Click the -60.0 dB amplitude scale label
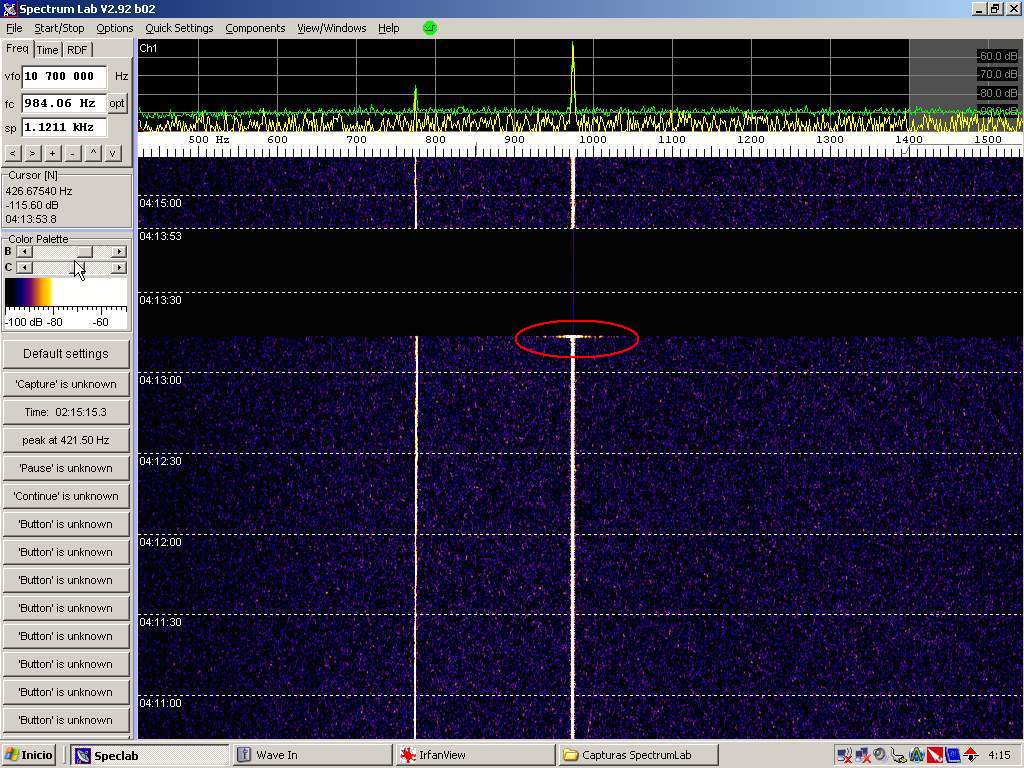This screenshot has width=1024, height=768. [997, 56]
